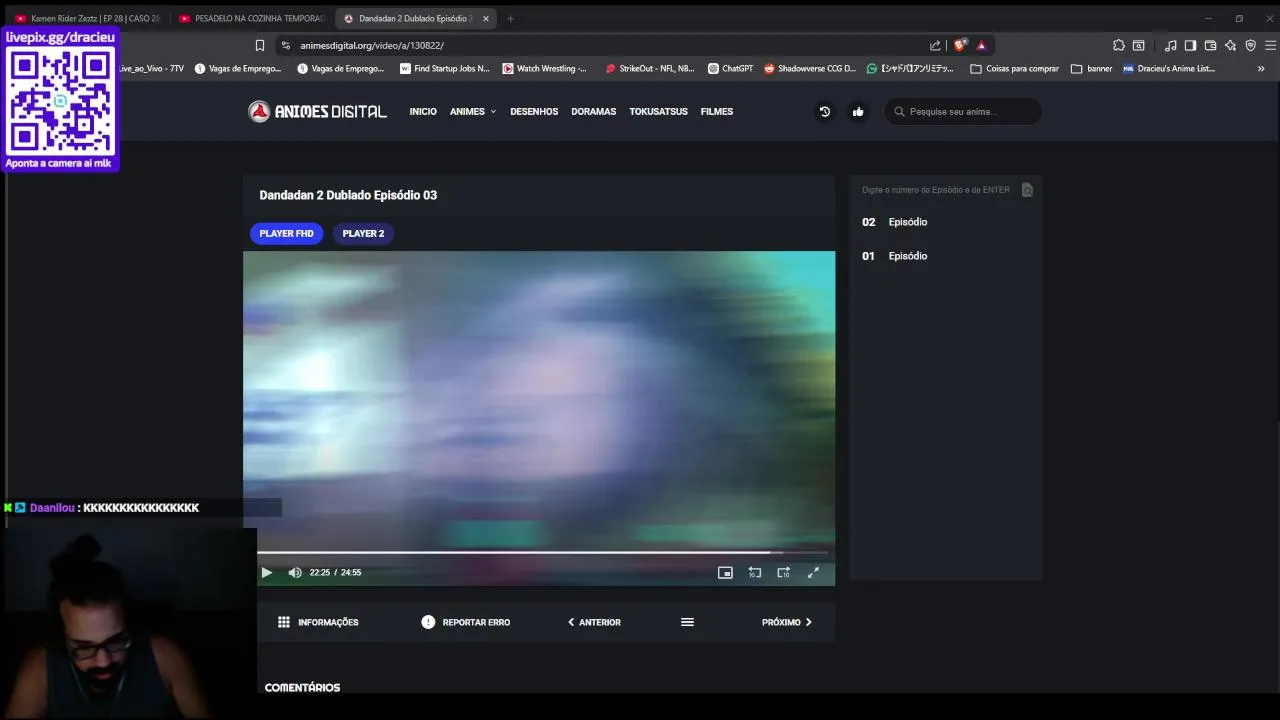Go to Anterior episode

(x=594, y=622)
